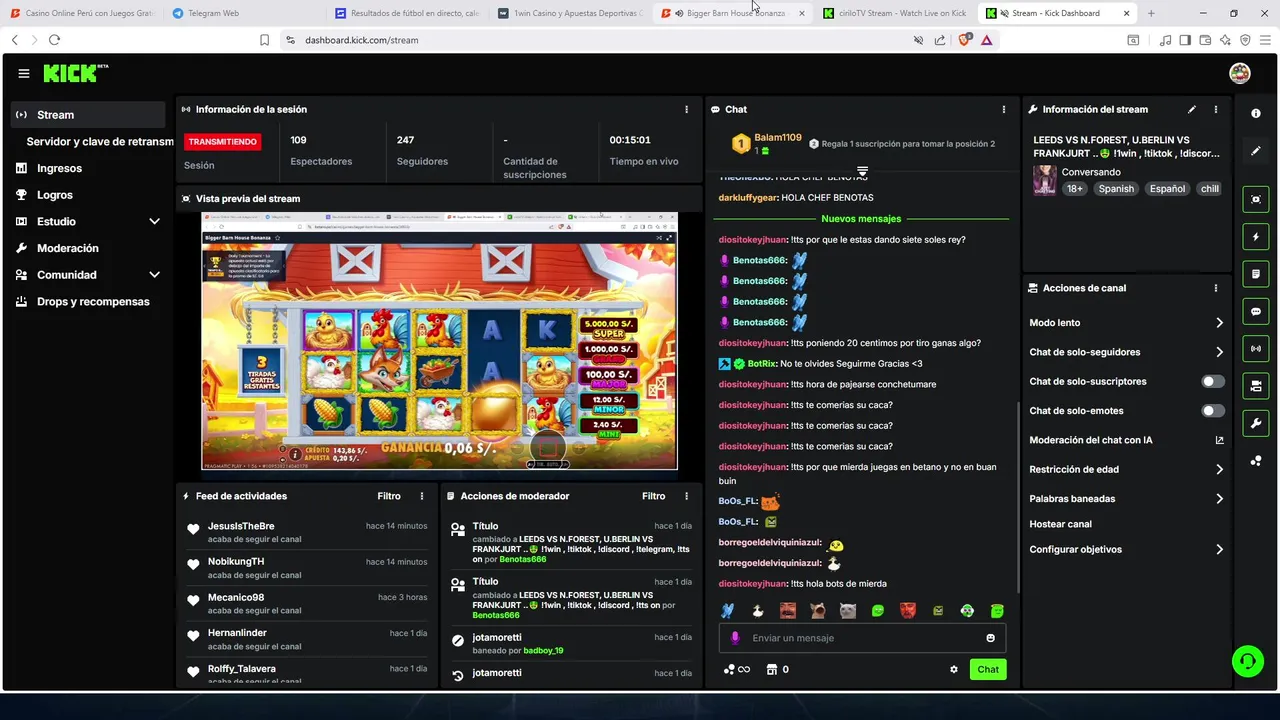Screen dimensions: 1280x720
Task: Open chat settings gear icon
Action: [x=954, y=670]
